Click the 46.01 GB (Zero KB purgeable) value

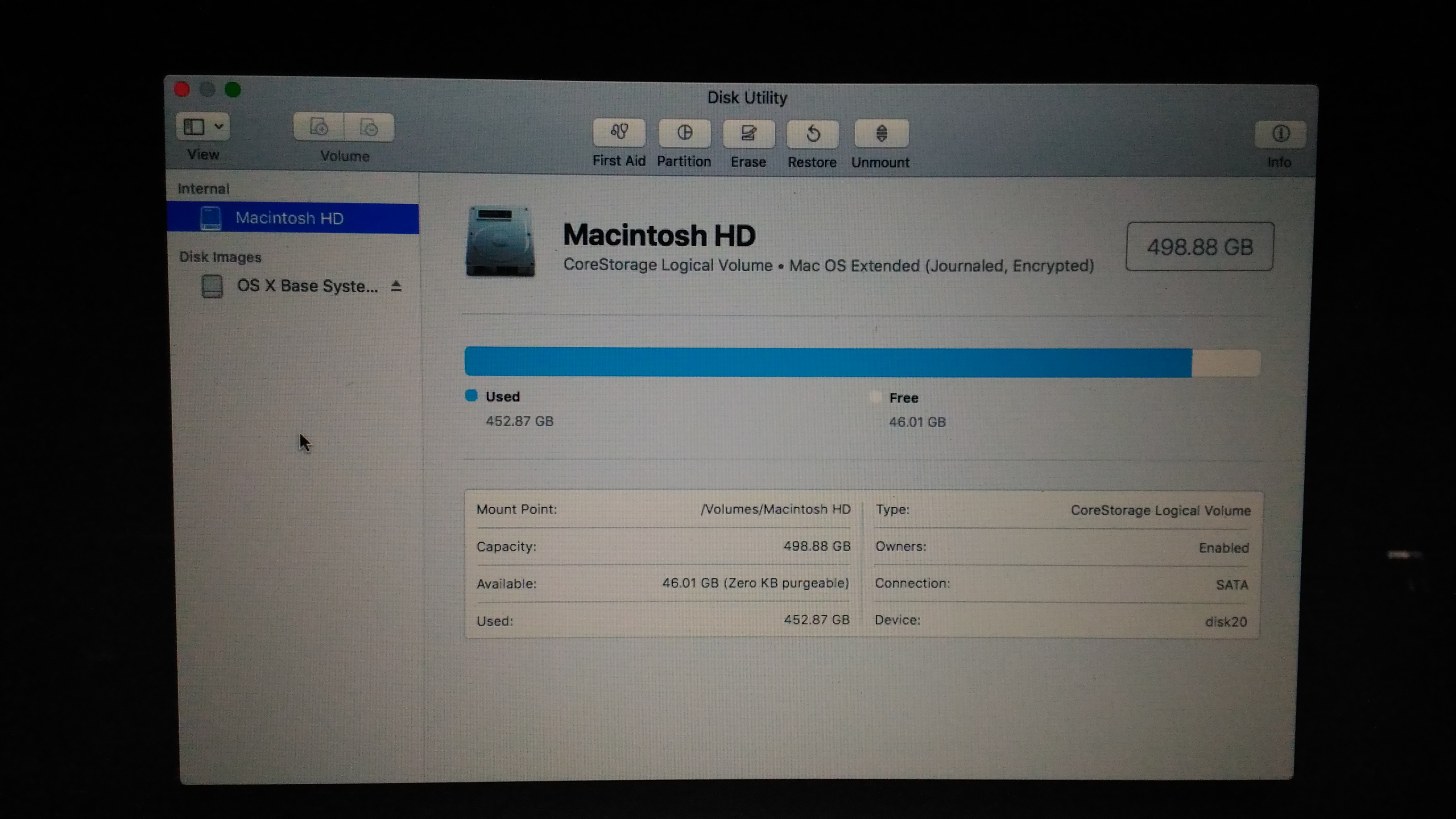pos(756,583)
